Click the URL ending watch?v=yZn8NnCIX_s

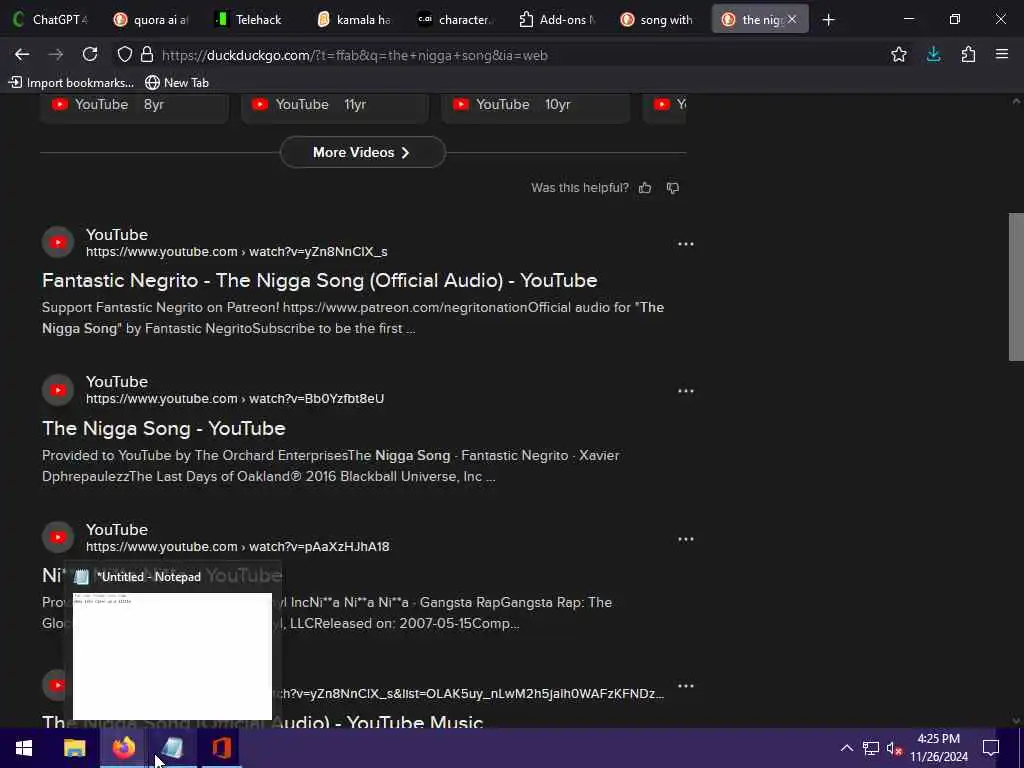tap(236, 251)
